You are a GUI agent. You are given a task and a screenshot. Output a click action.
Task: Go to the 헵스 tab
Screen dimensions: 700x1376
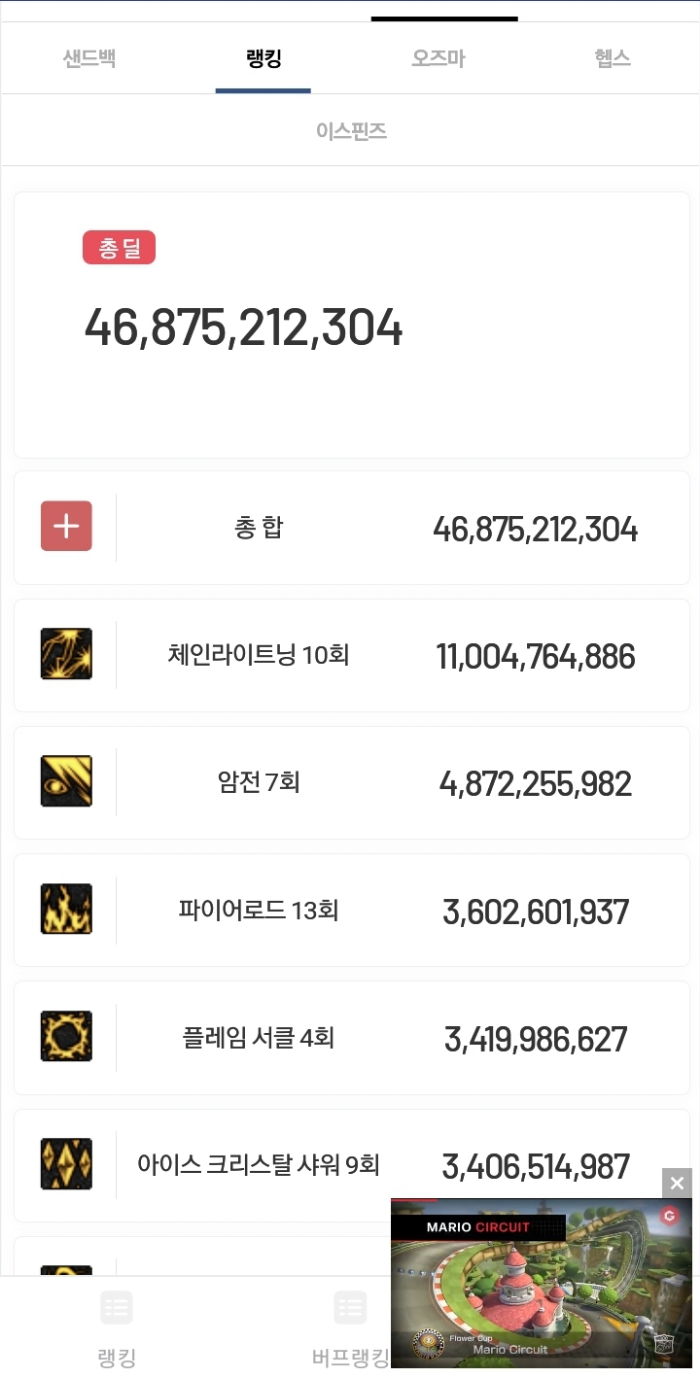click(612, 58)
